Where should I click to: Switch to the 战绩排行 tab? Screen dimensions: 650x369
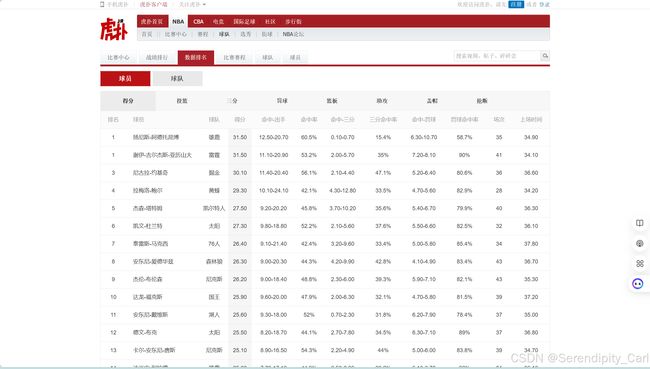[x=157, y=58]
